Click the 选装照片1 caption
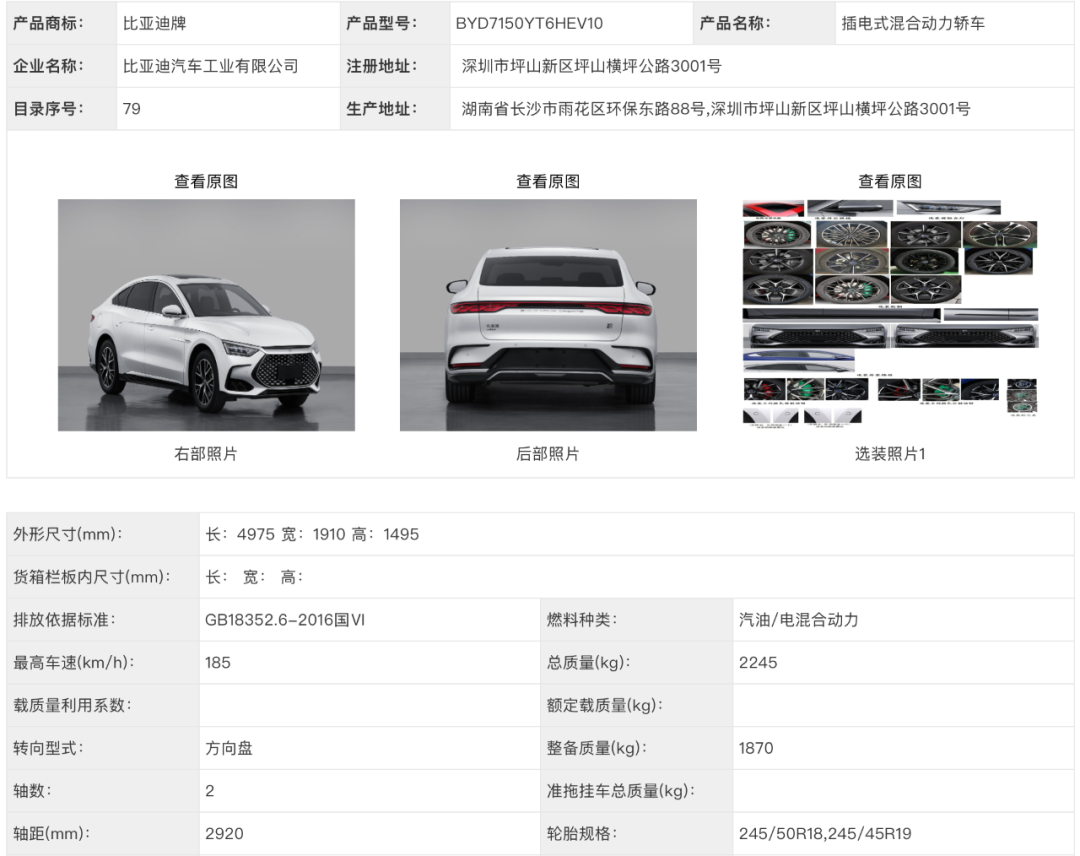This screenshot has height=856, width=1080. coord(890,454)
